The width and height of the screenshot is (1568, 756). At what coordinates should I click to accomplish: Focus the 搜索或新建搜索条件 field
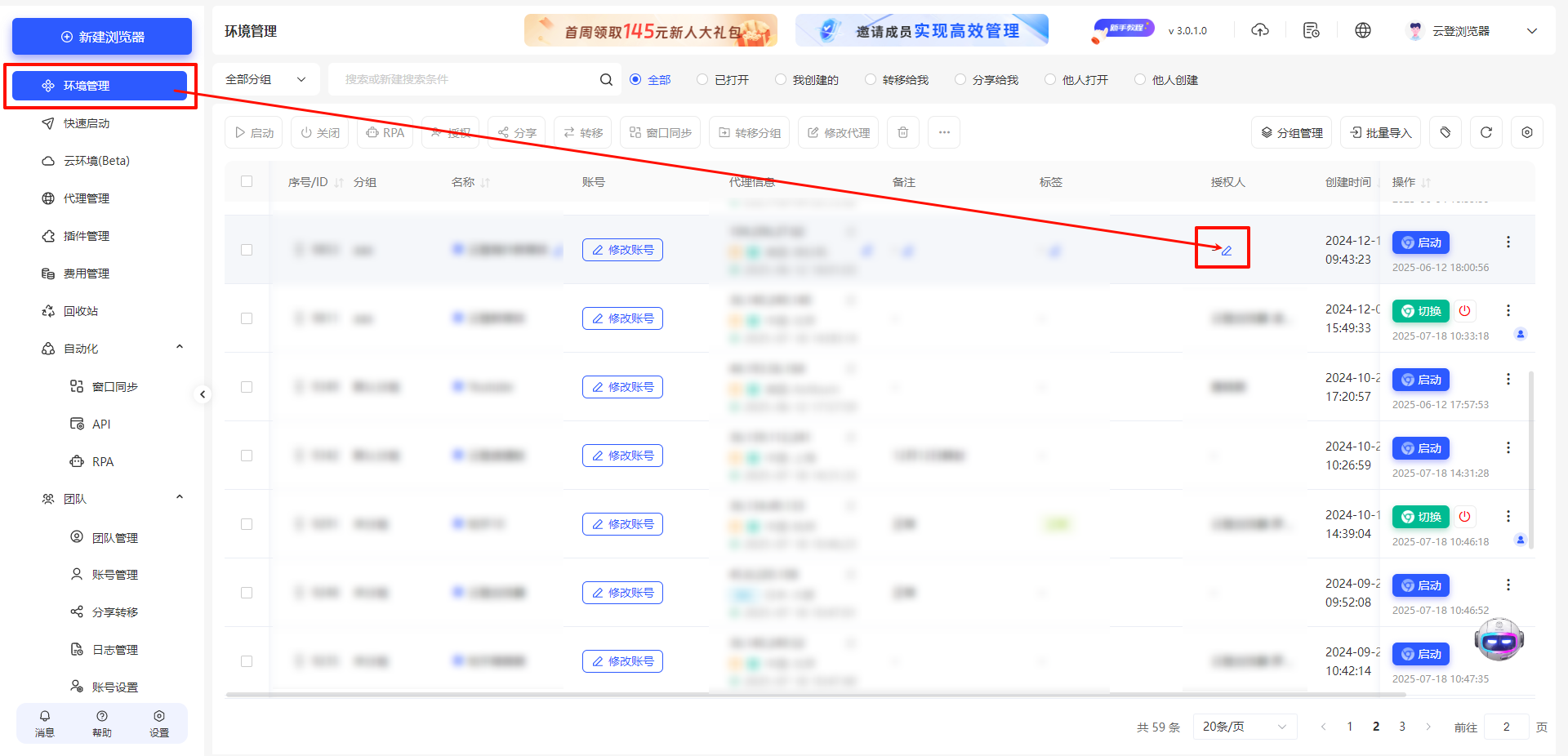pos(465,79)
